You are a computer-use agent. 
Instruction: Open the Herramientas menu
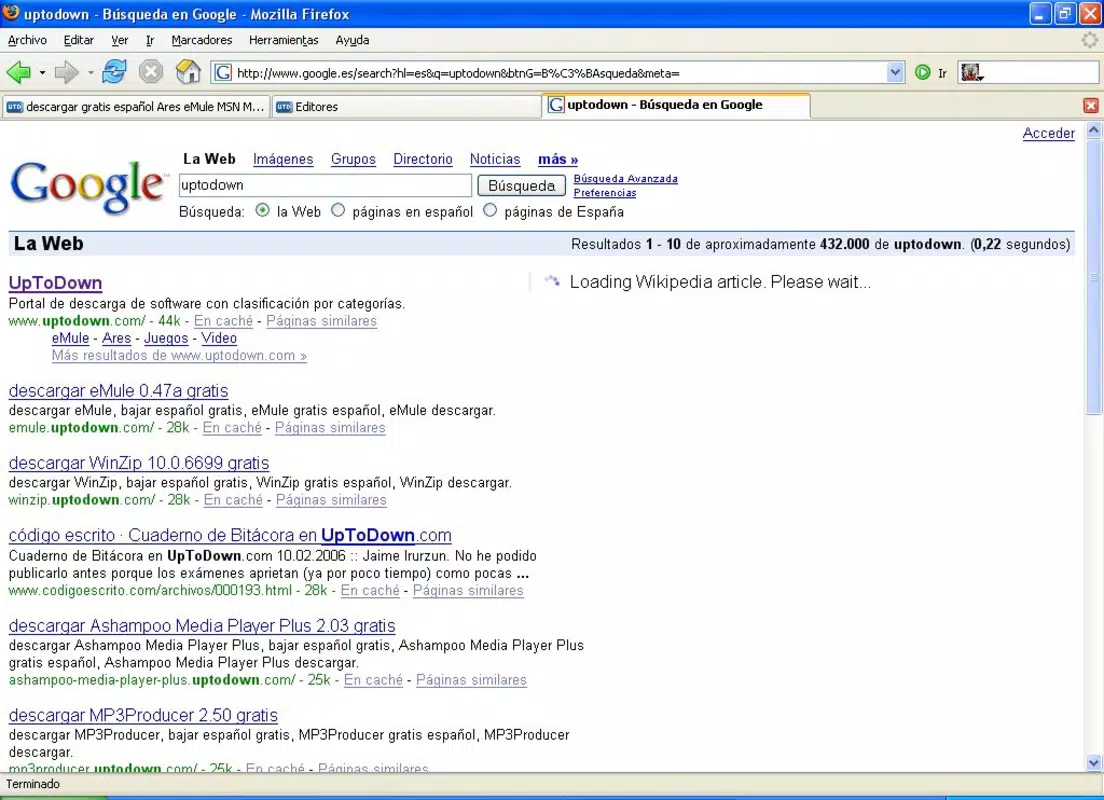(x=284, y=40)
